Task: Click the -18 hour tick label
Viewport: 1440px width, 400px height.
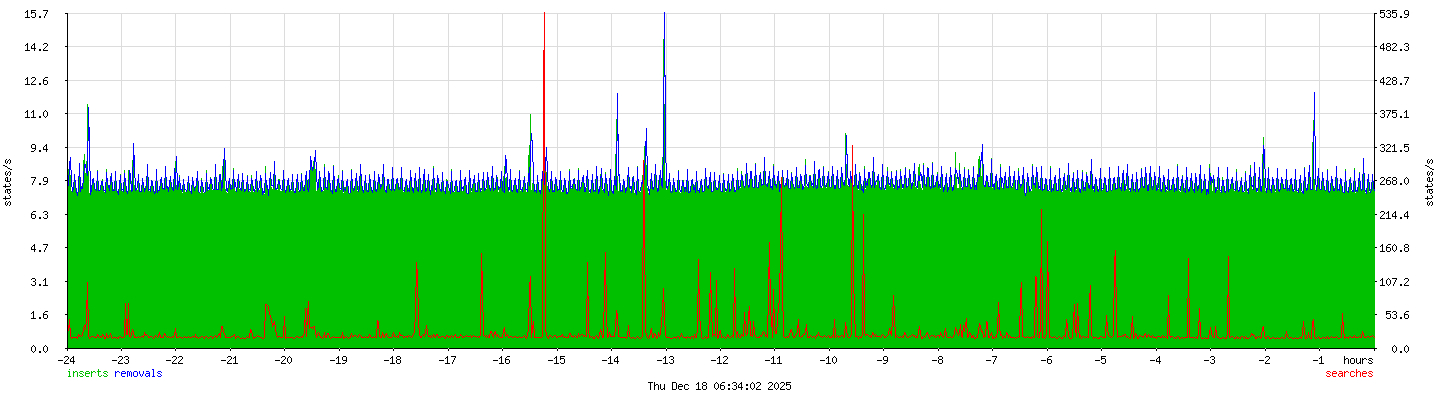Action: pos(393,360)
